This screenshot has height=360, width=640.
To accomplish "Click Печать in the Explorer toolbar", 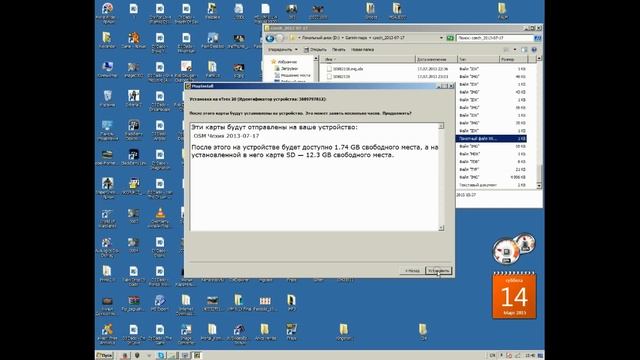I will click(338, 49).
